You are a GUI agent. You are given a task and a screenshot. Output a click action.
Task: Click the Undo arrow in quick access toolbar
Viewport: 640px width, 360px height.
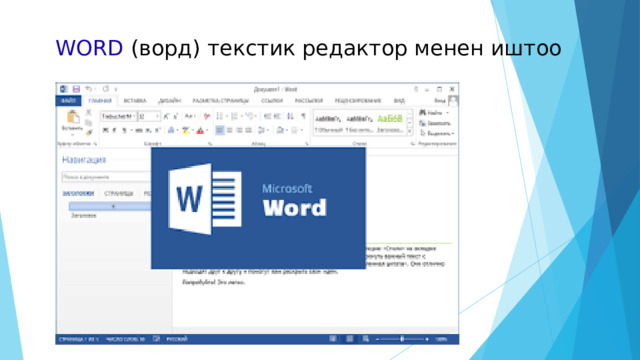(89, 89)
